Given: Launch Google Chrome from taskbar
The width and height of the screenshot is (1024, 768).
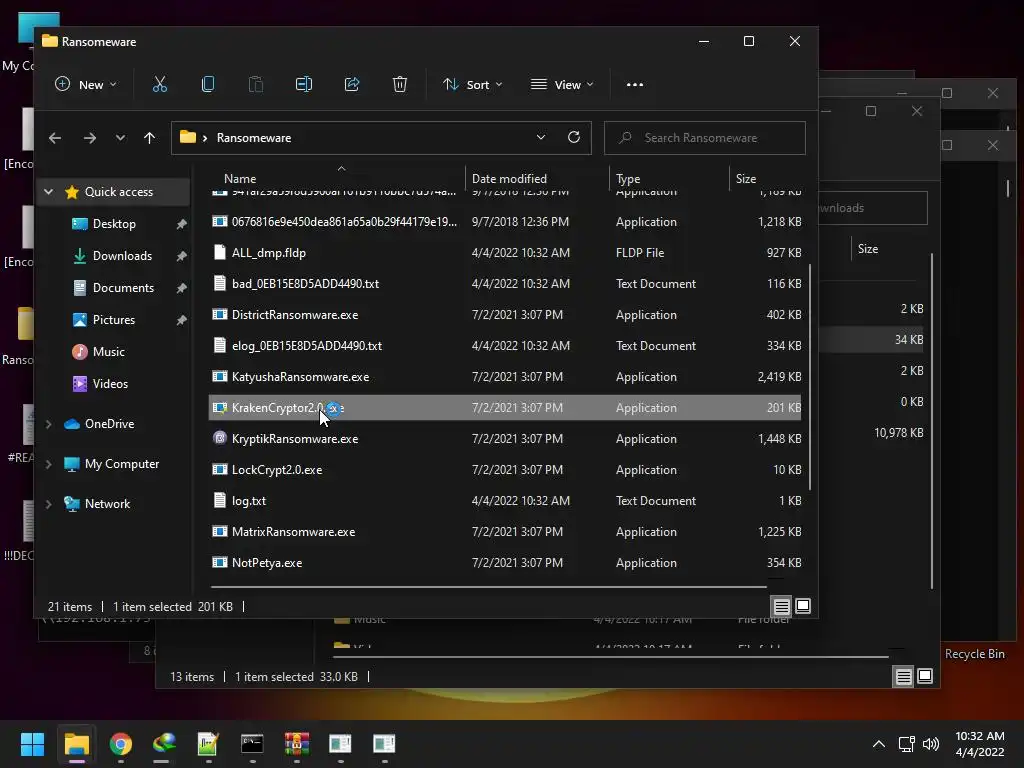Looking at the screenshot, I should pos(121,744).
